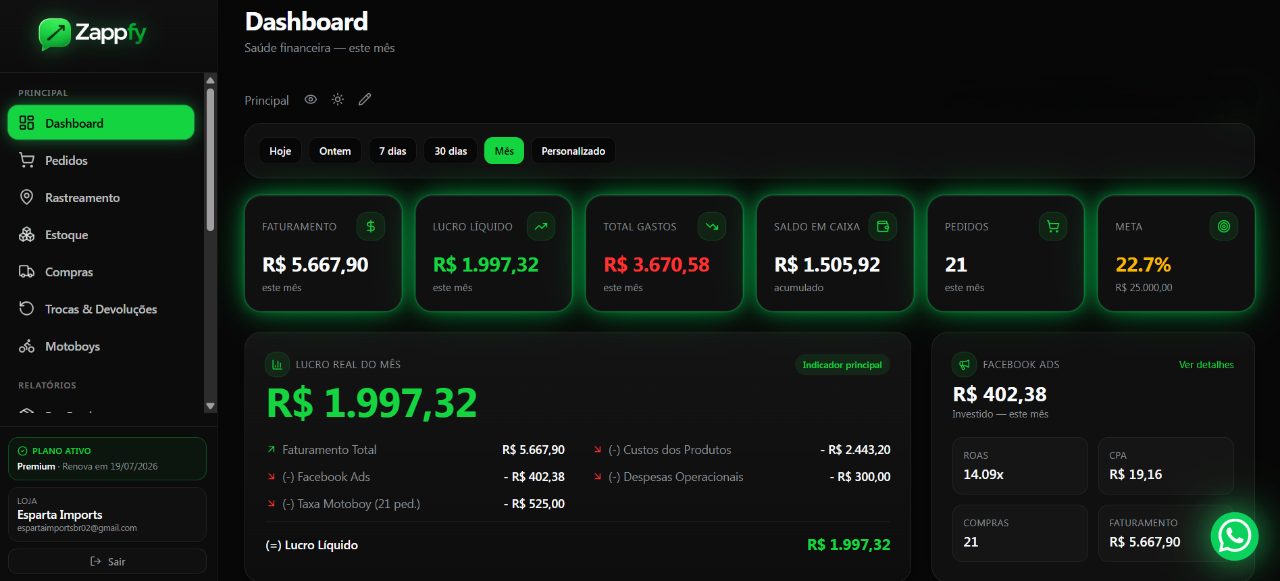Open Dashboard in the sidebar
Viewport: 1280px width, 581px height.
coord(101,123)
